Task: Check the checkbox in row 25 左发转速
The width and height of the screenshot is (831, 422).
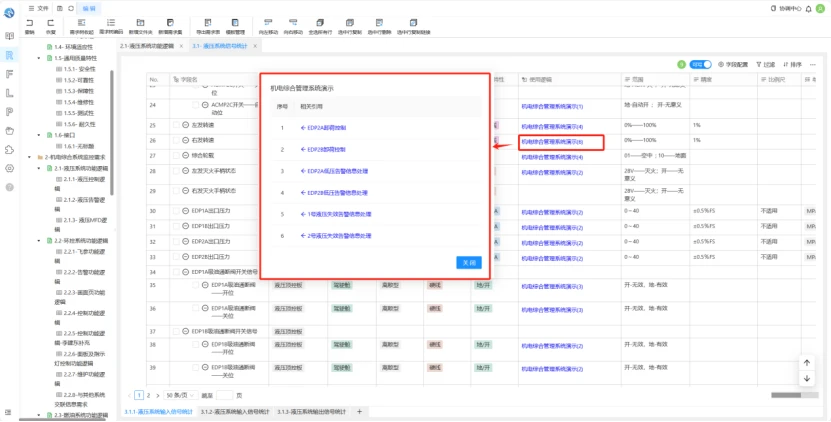Action: pyautogui.click(x=176, y=125)
